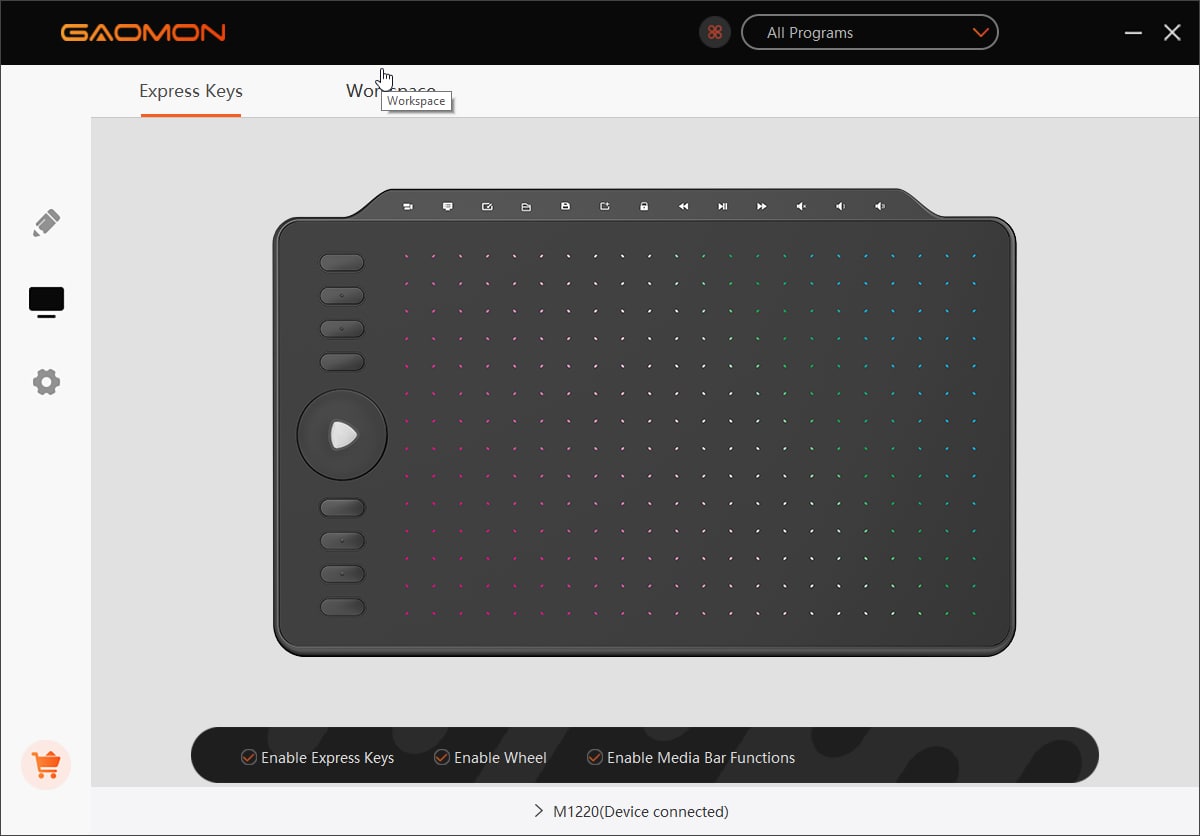Open the shopping cart store icon
This screenshot has width=1200, height=836.
[46, 765]
